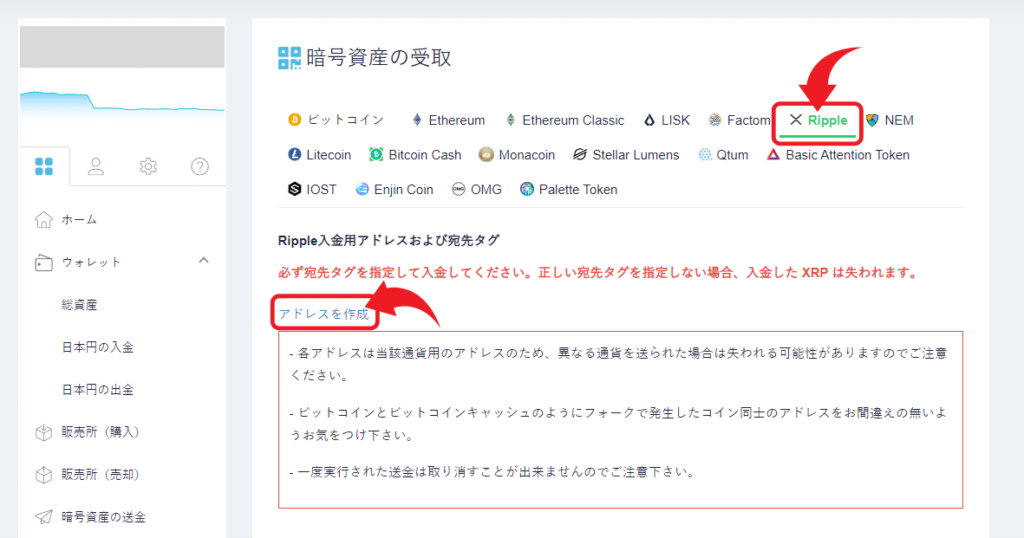The height and width of the screenshot is (538, 1024).
Task: Go to ホーム in the sidebar
Action: coord(80,220)
